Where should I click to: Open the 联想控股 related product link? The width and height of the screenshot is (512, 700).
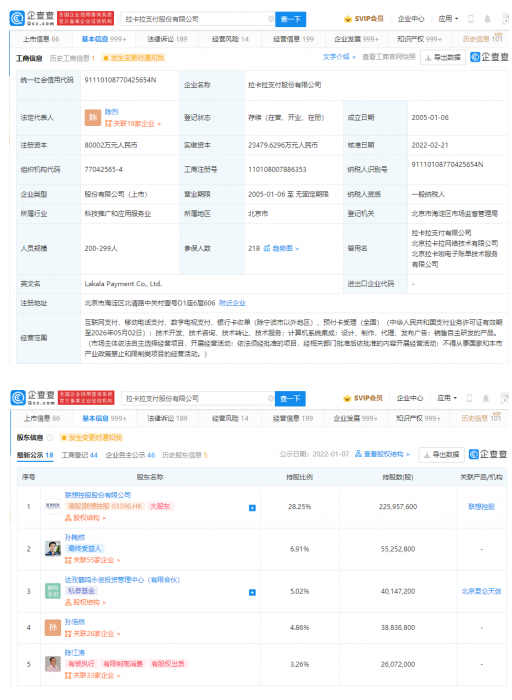pyautogui.click(x=481, y=507)
